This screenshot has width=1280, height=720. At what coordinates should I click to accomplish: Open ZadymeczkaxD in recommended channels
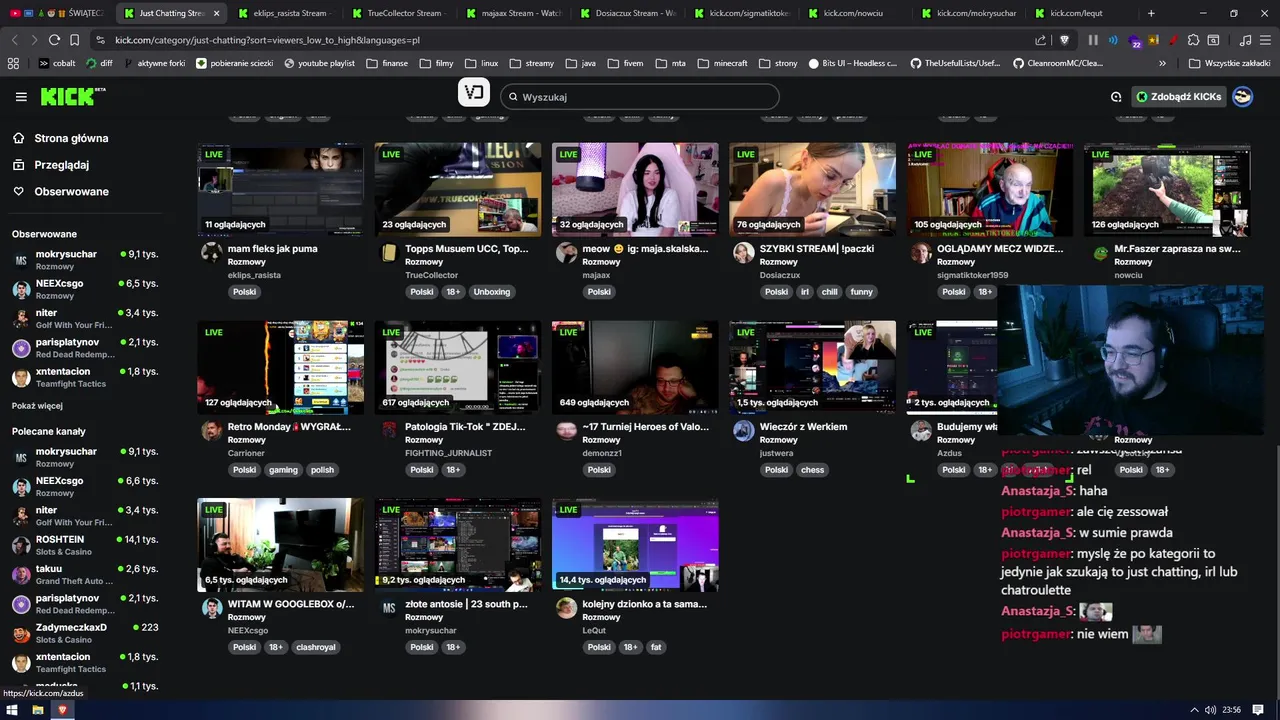point(85,633)
